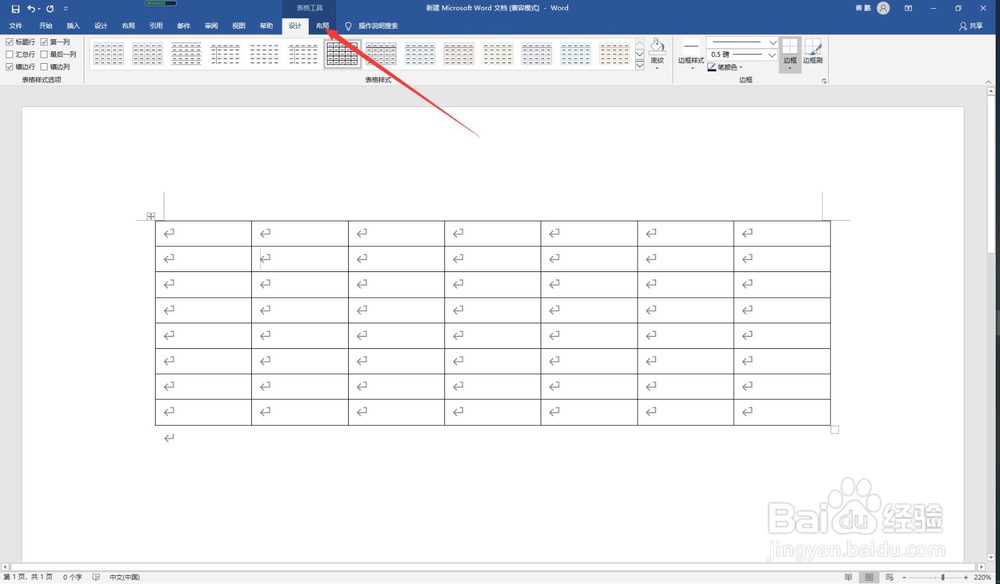Enable the 最后一列 (last column) checkbox
Viewport: 1000px width, 584px height.
44,54
